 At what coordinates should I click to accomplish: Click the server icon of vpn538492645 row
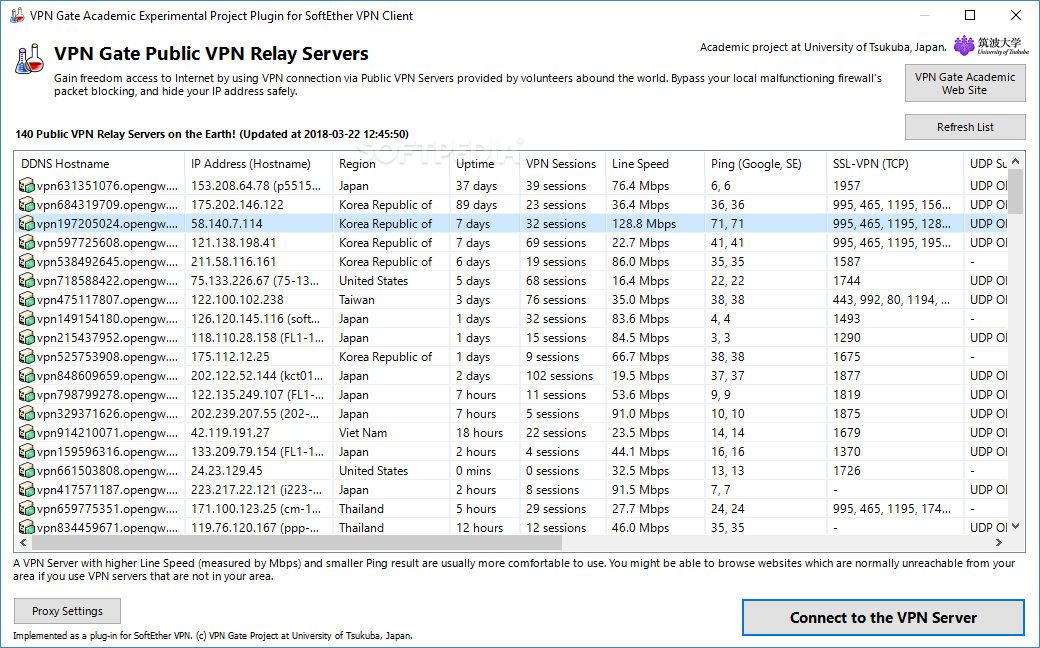click(27, 262)
